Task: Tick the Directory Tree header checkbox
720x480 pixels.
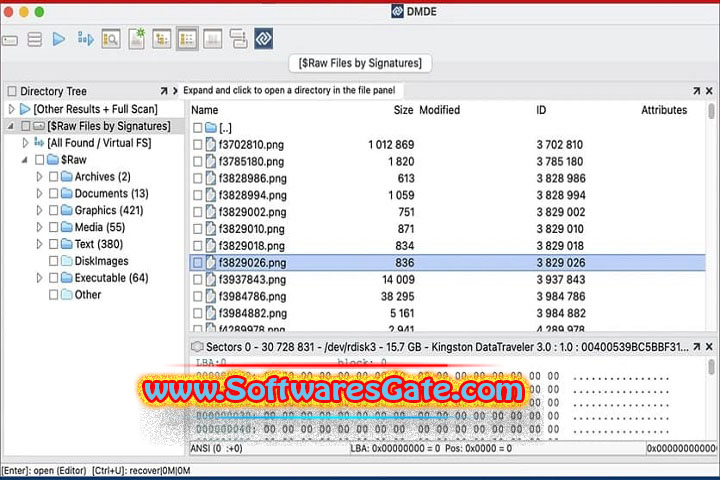Action: pos(12,91)
